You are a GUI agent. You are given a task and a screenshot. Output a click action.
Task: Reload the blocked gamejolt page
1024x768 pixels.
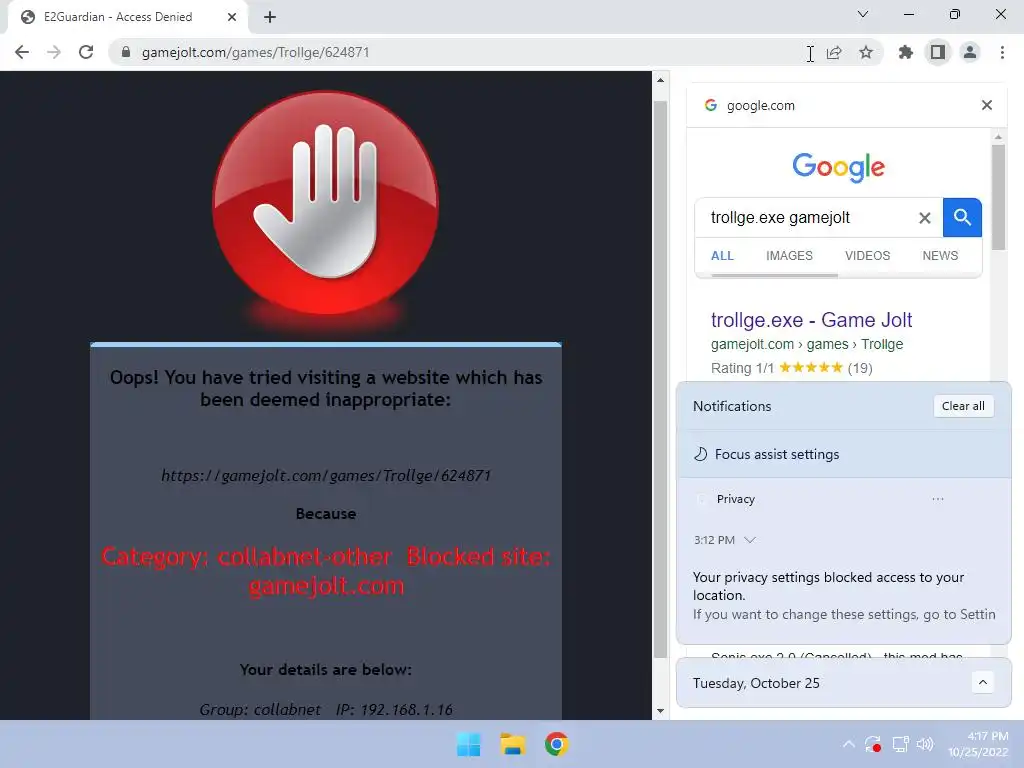(86, 52)
